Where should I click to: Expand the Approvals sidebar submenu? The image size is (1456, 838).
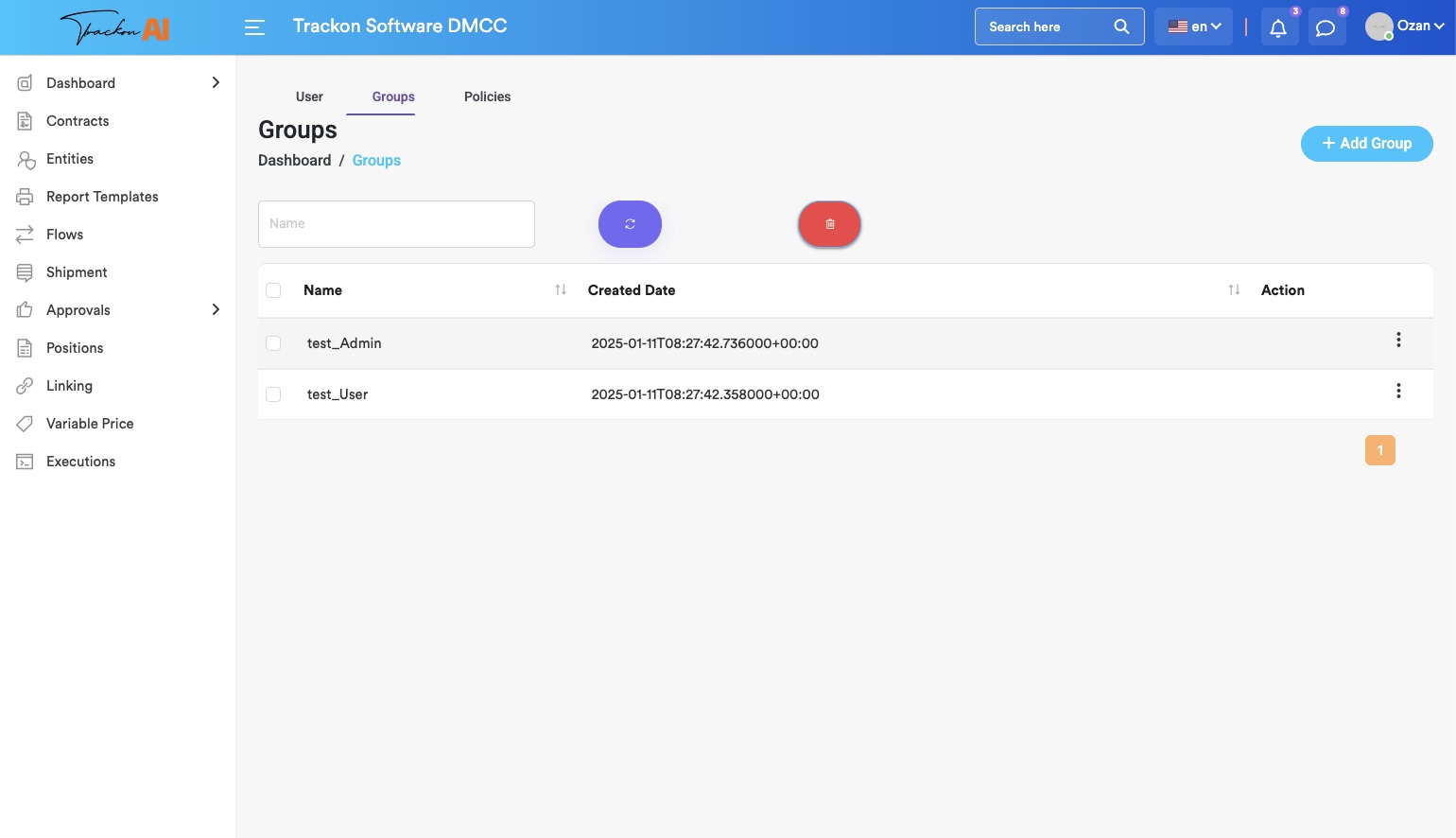[x=216, y=310]
